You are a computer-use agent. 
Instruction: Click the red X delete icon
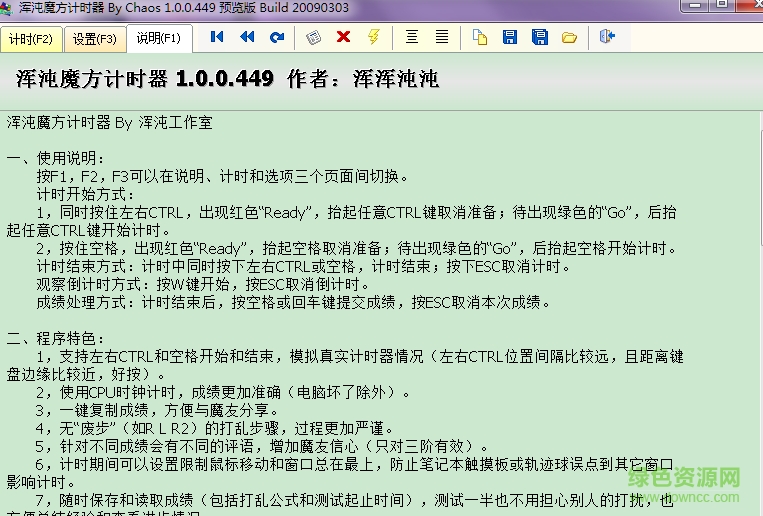pos(344,37)
